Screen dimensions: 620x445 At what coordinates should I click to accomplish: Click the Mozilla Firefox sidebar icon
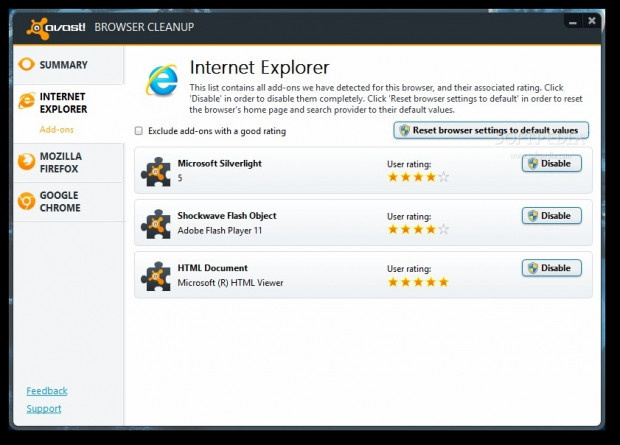26,162
